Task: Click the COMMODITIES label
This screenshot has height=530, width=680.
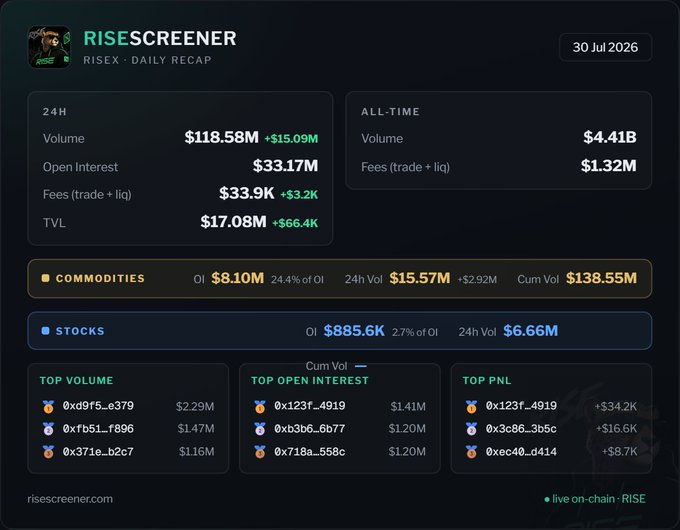Action: (100, 278)
